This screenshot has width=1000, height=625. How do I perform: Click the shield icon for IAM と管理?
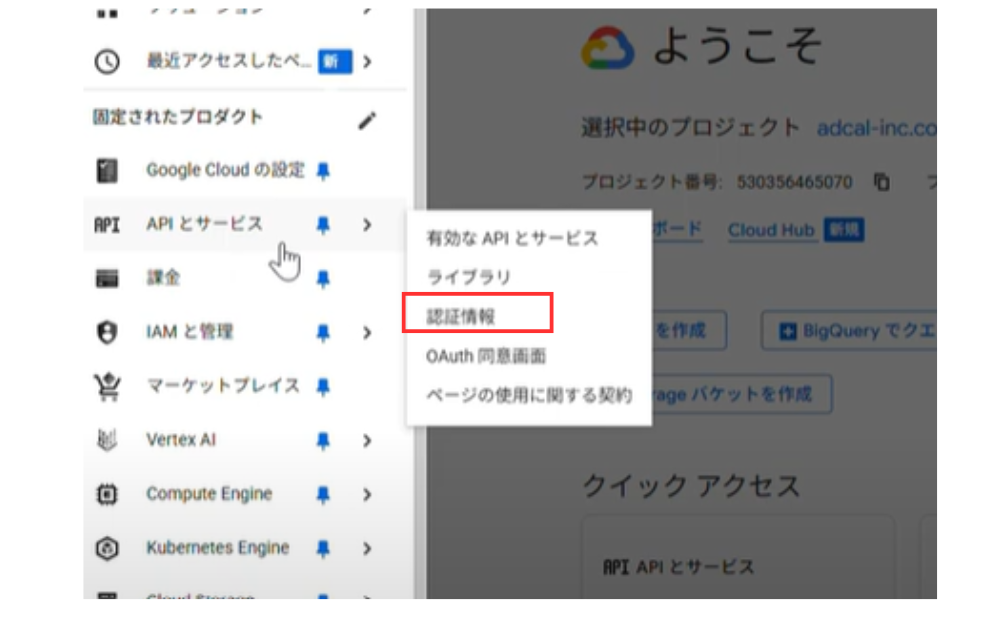tap(107, 332)
